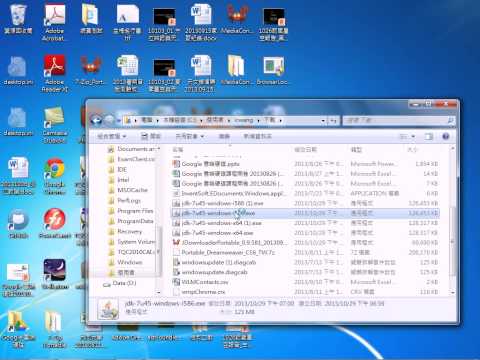Open the Google Chrome desktop shortcut
This screenshot has height=360, width=480.
coord(54,176)
